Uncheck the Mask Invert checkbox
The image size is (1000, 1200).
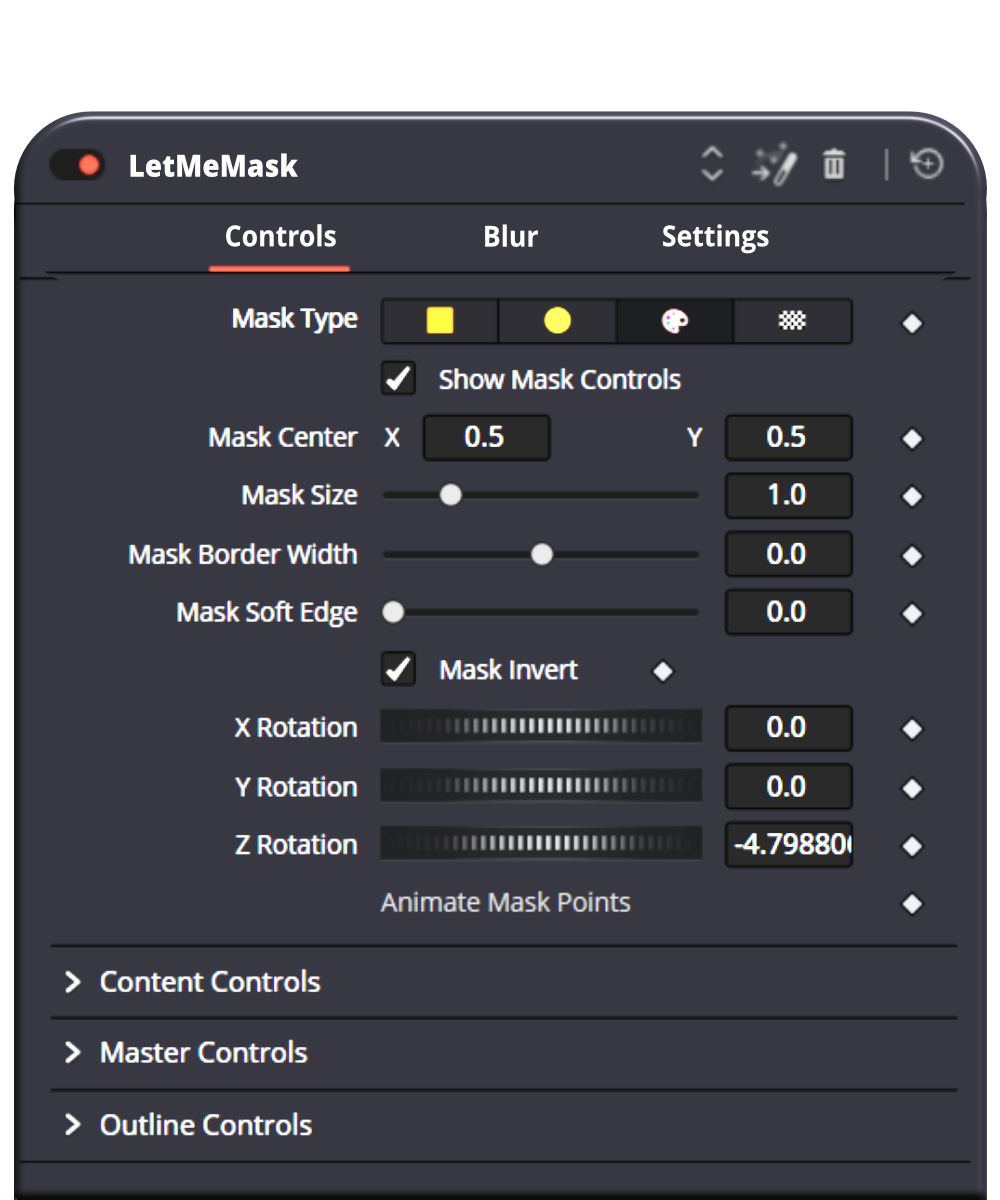tap(398, 669)
